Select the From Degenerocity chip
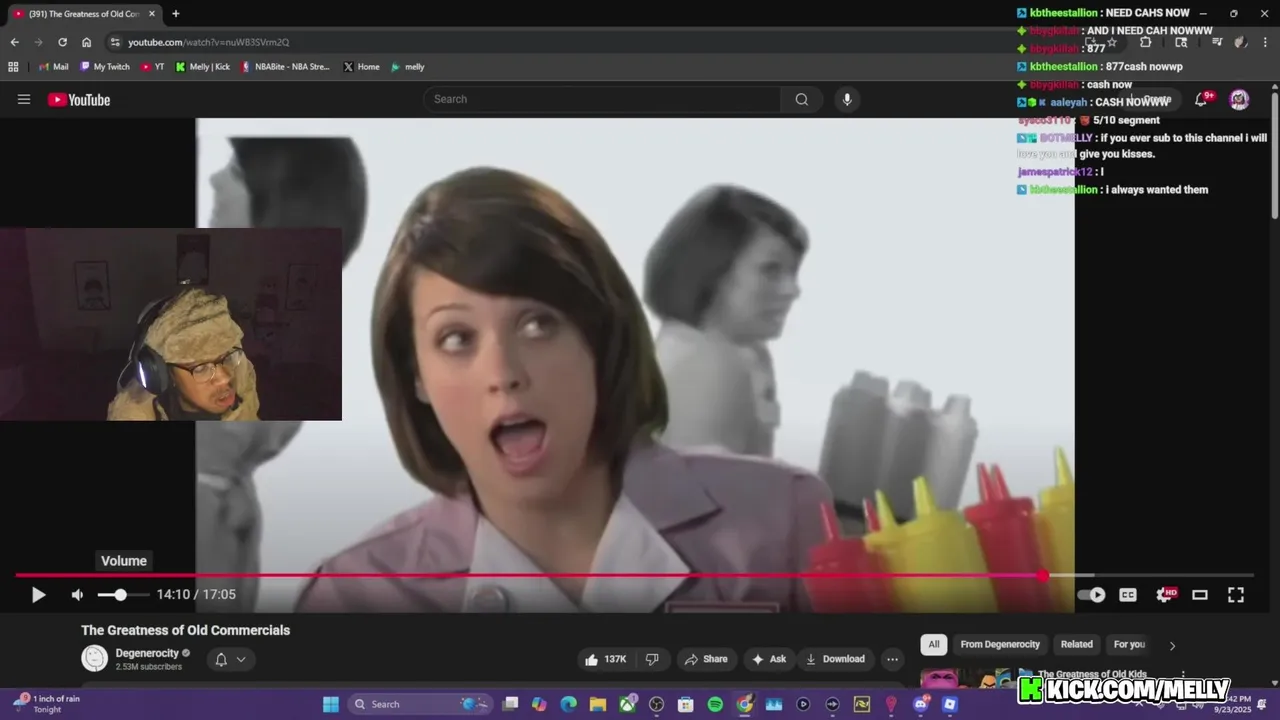The image size is (1280, 720). [x=1000, y=644]
